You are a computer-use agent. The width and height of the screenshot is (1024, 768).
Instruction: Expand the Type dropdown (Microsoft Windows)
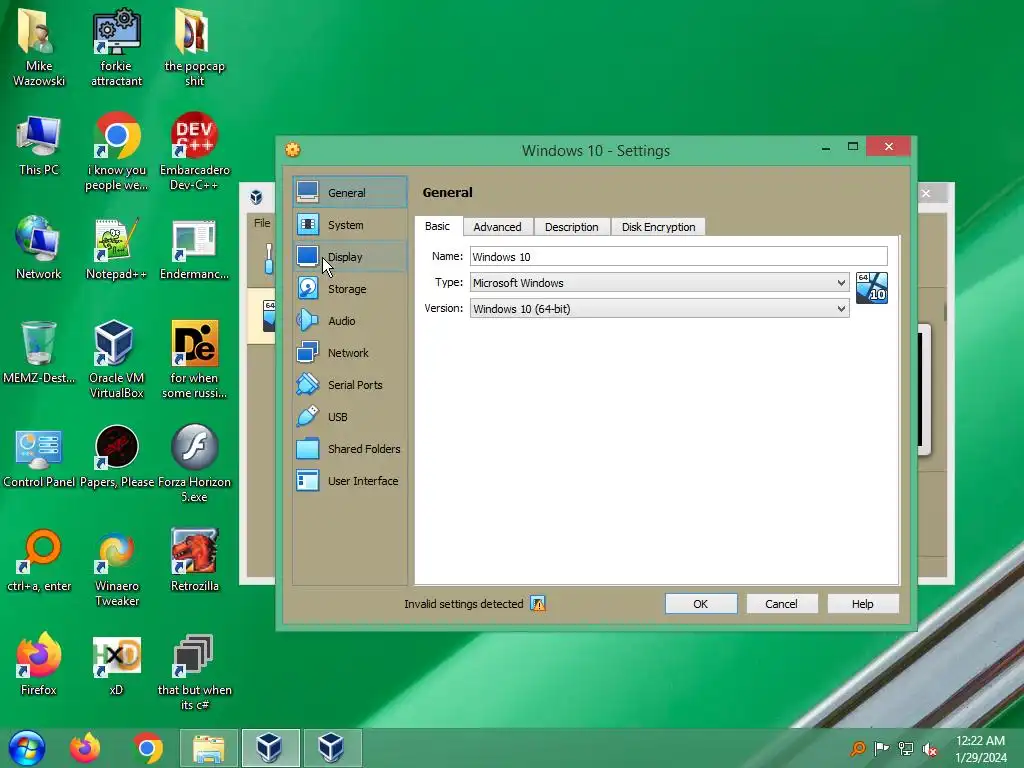(x=660, y=283)
